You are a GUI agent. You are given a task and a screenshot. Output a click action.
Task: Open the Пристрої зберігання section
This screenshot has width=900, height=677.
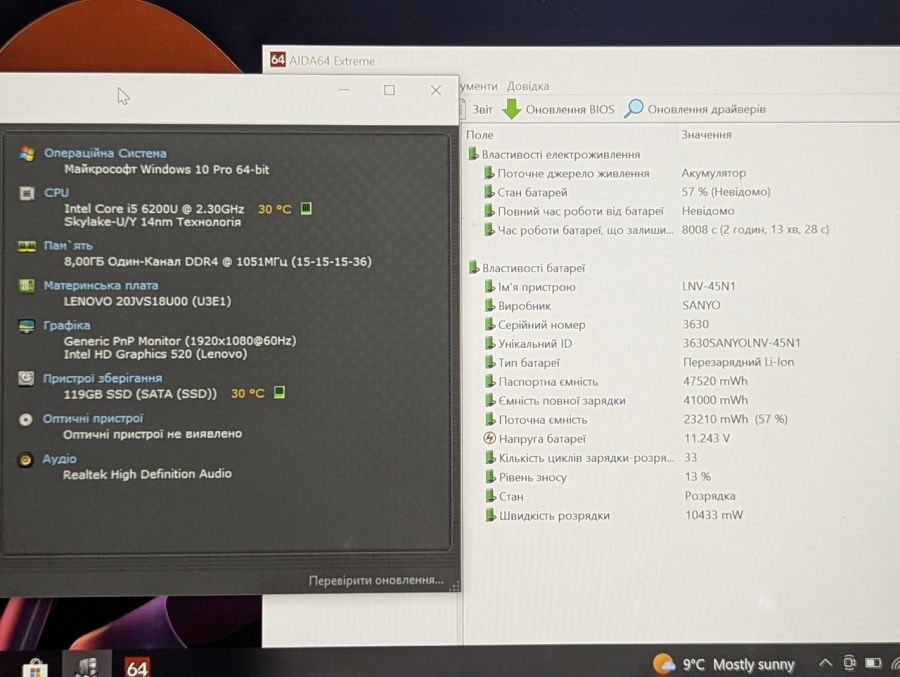click(102, 378)
